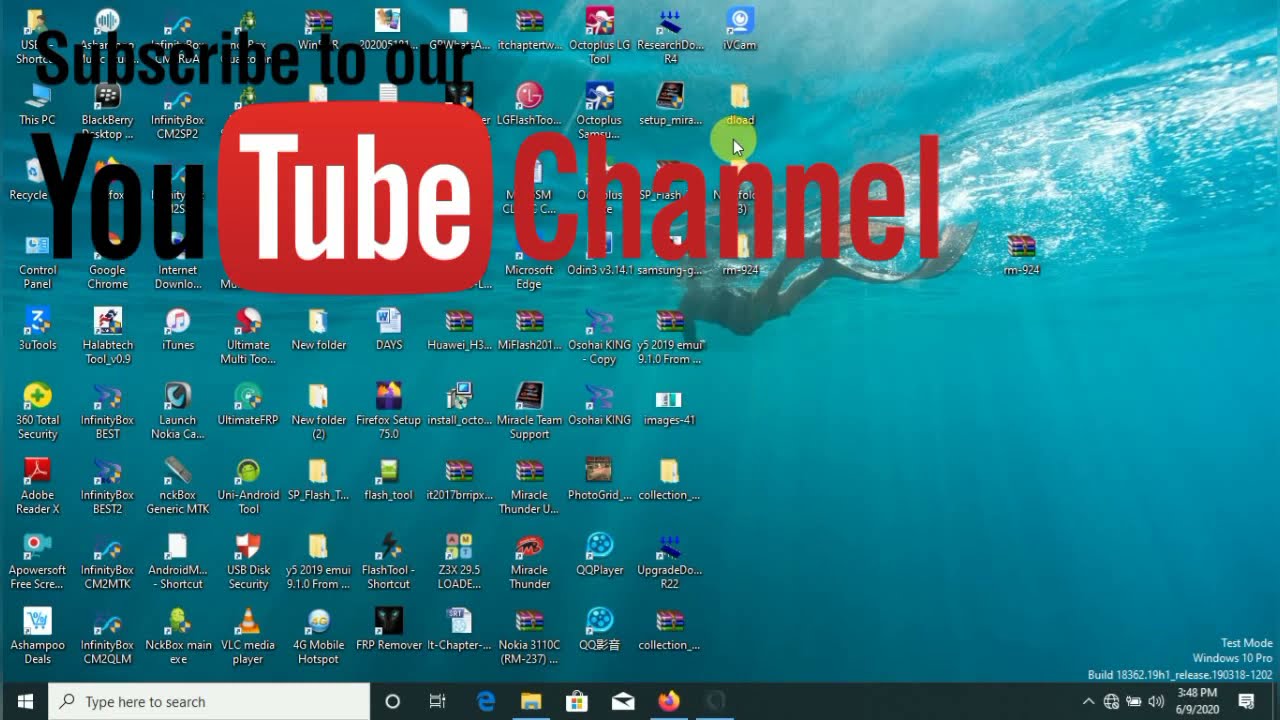
Task: Open the Mail app from the taskbar
Action: click(623, 701)
